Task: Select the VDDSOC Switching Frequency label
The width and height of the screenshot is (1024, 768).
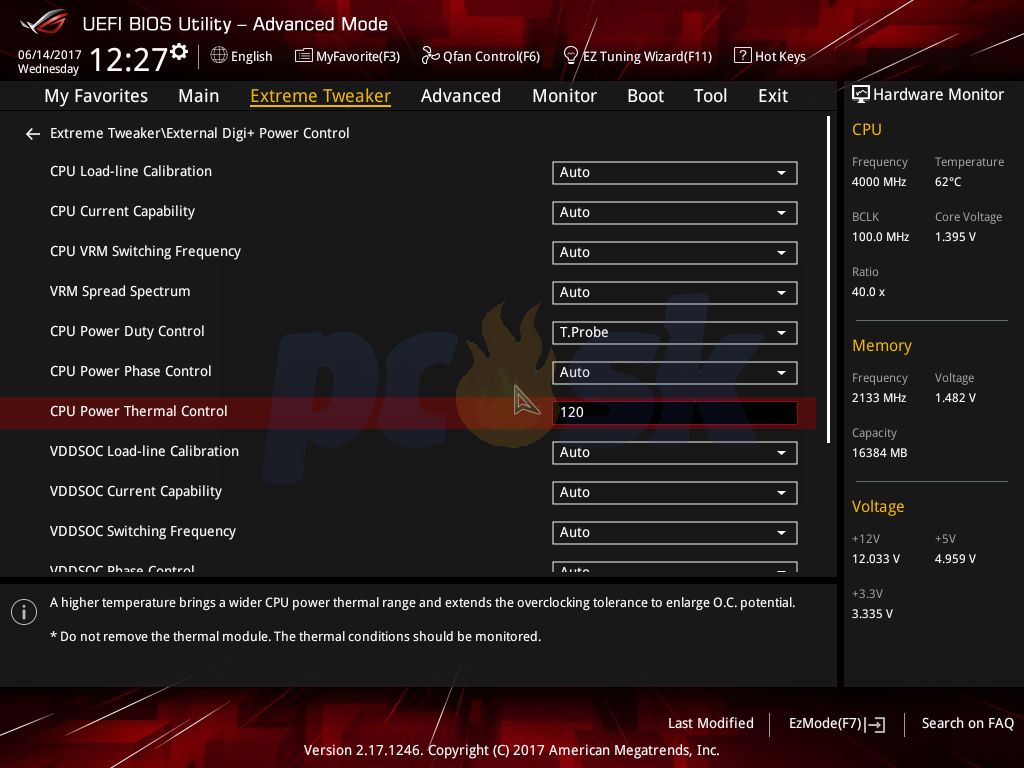Action: 143,532
